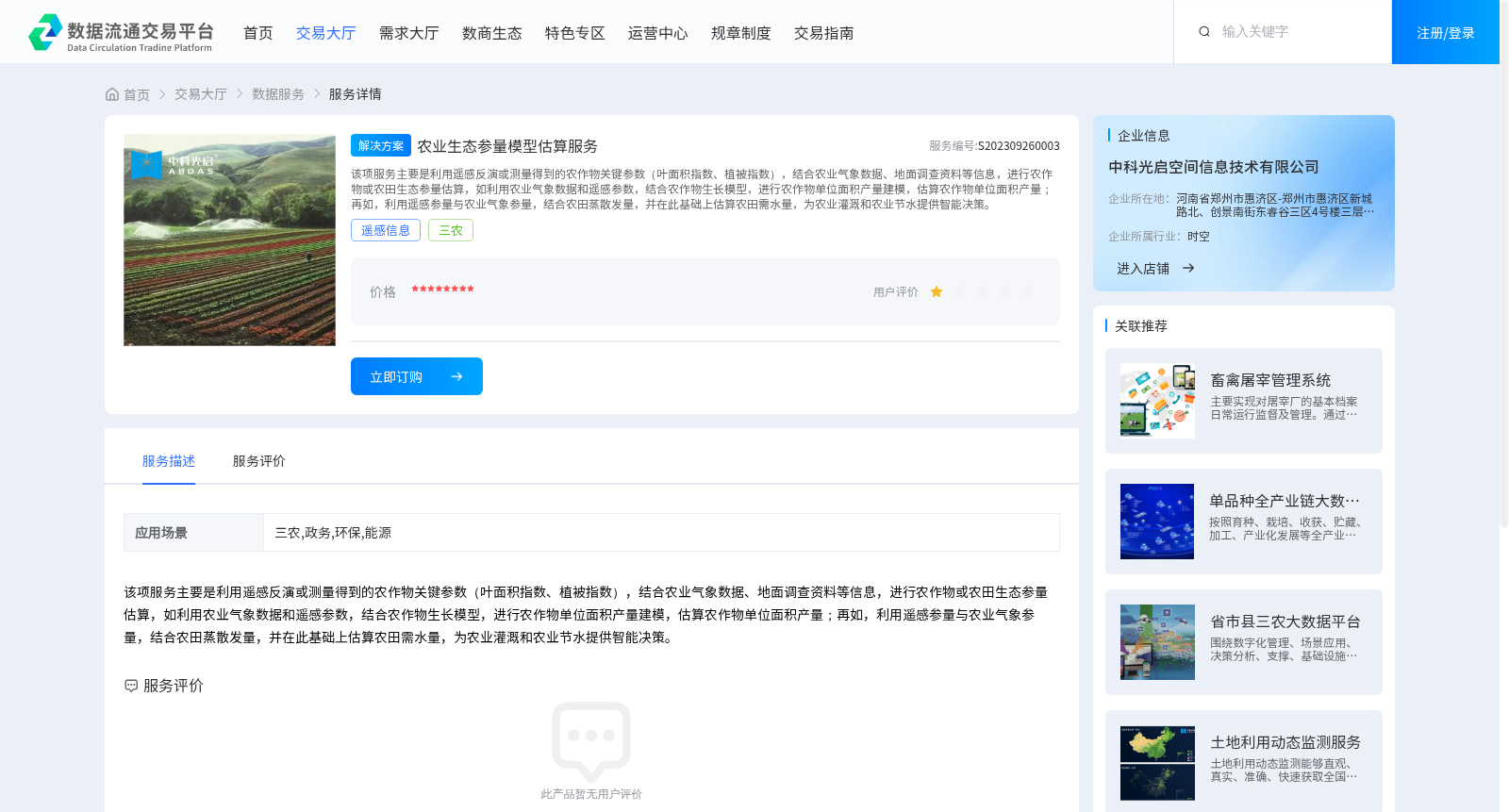1509x812 pixels.
Task: Click the arrow next to 进入店铺
Action: (x=1188, y=269)
